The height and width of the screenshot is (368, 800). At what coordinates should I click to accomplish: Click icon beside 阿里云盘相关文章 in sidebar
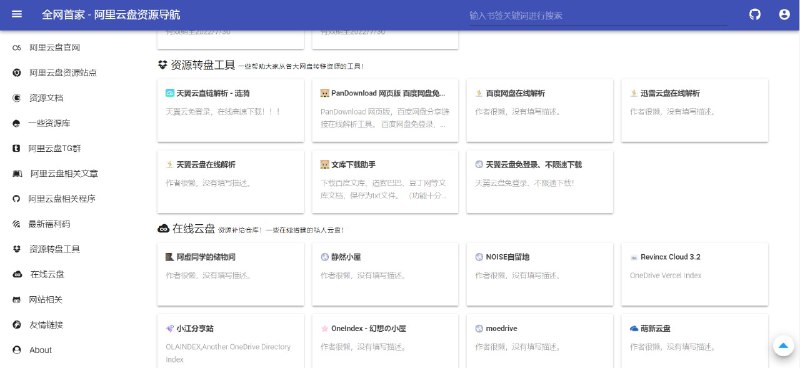(x=17, y=174)
